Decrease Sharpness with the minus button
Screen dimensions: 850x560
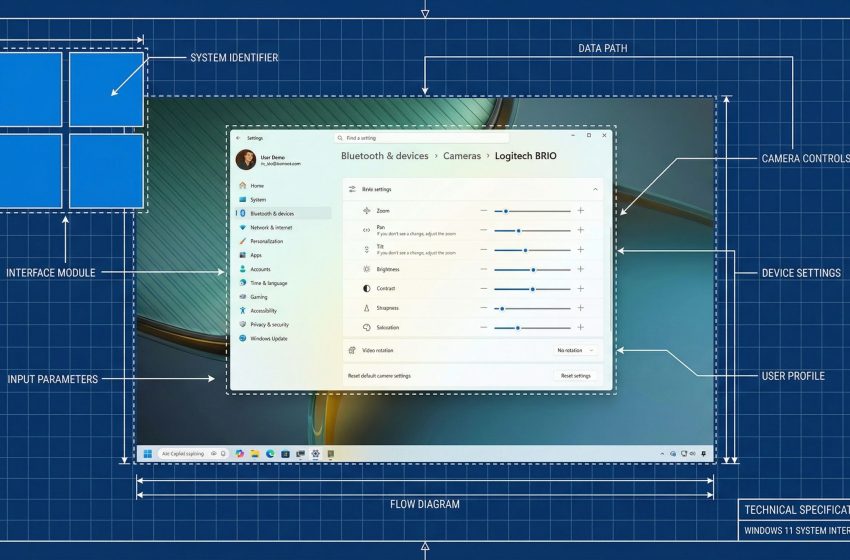[x=484, y=308]
